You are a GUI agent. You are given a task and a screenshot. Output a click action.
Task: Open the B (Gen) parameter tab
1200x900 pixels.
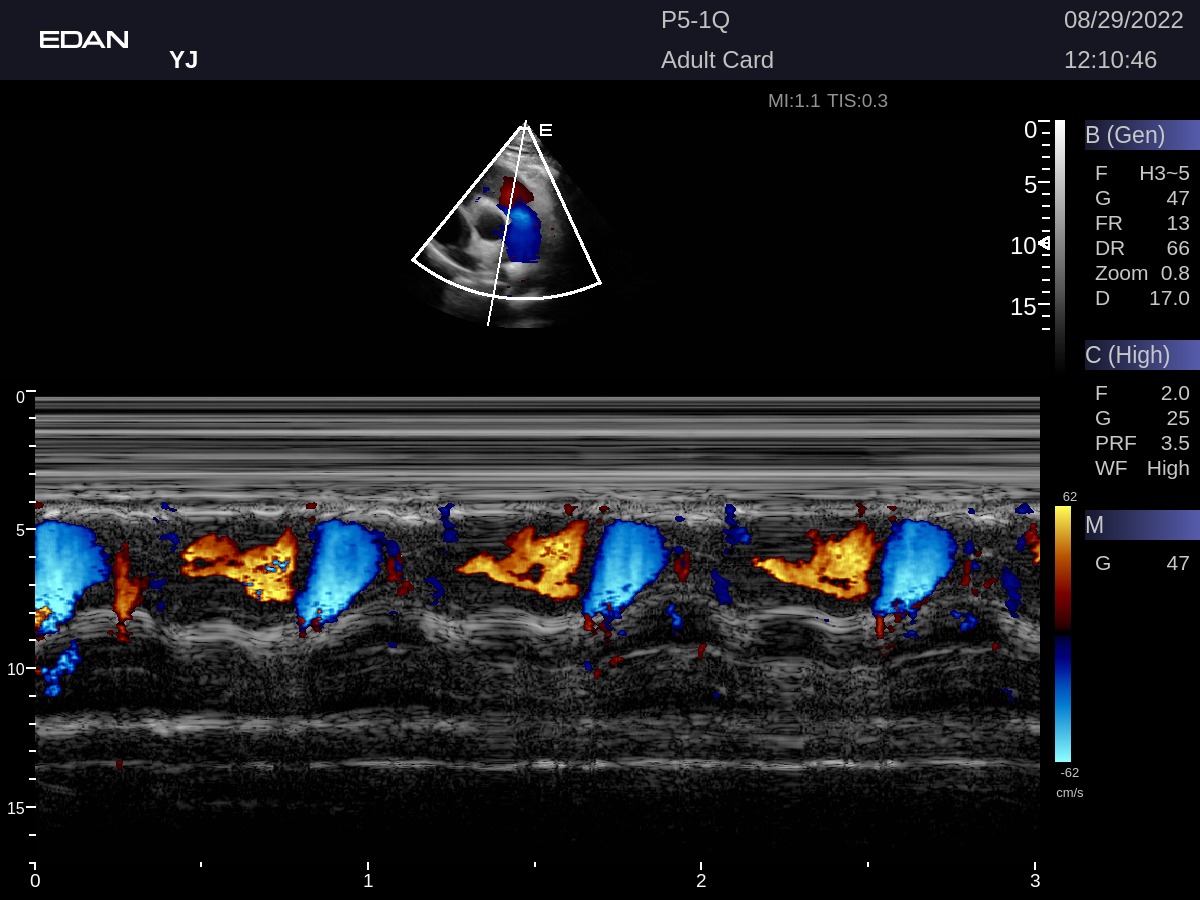click(x=1141, y=135)
